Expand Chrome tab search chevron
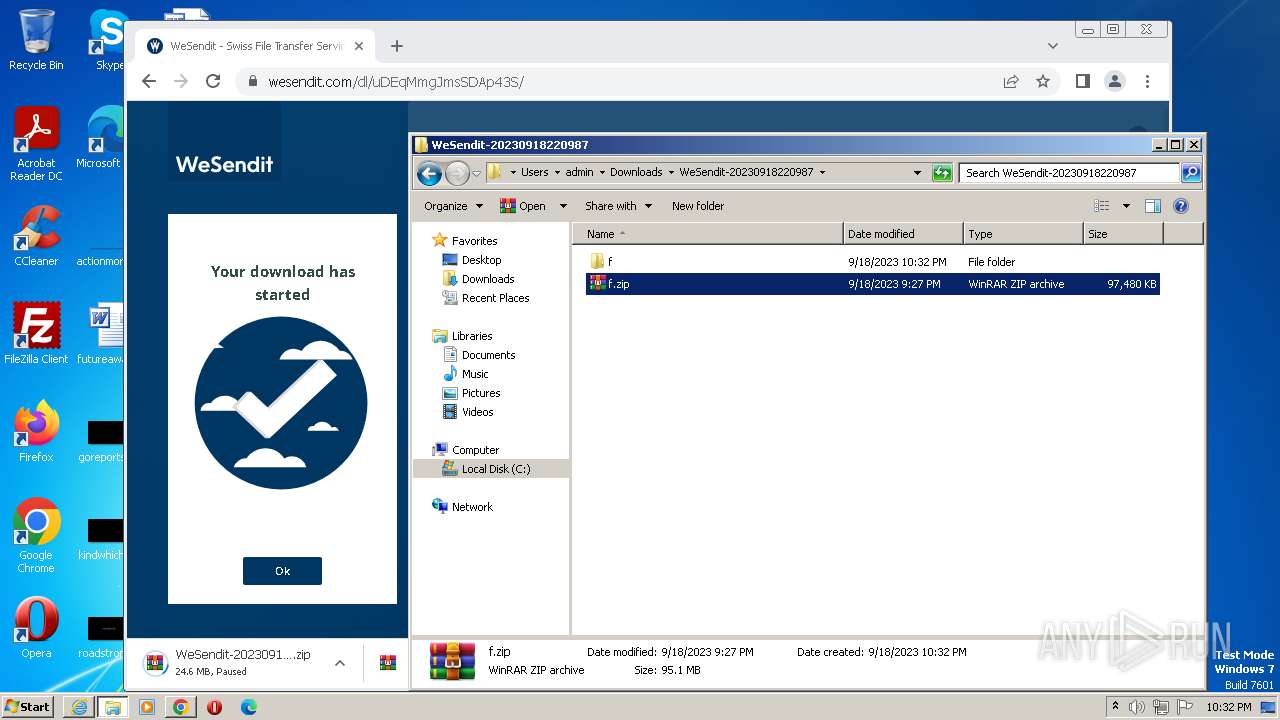Image resolution: width=1280 pixels, height=720 pixels. click(1053, 46)
